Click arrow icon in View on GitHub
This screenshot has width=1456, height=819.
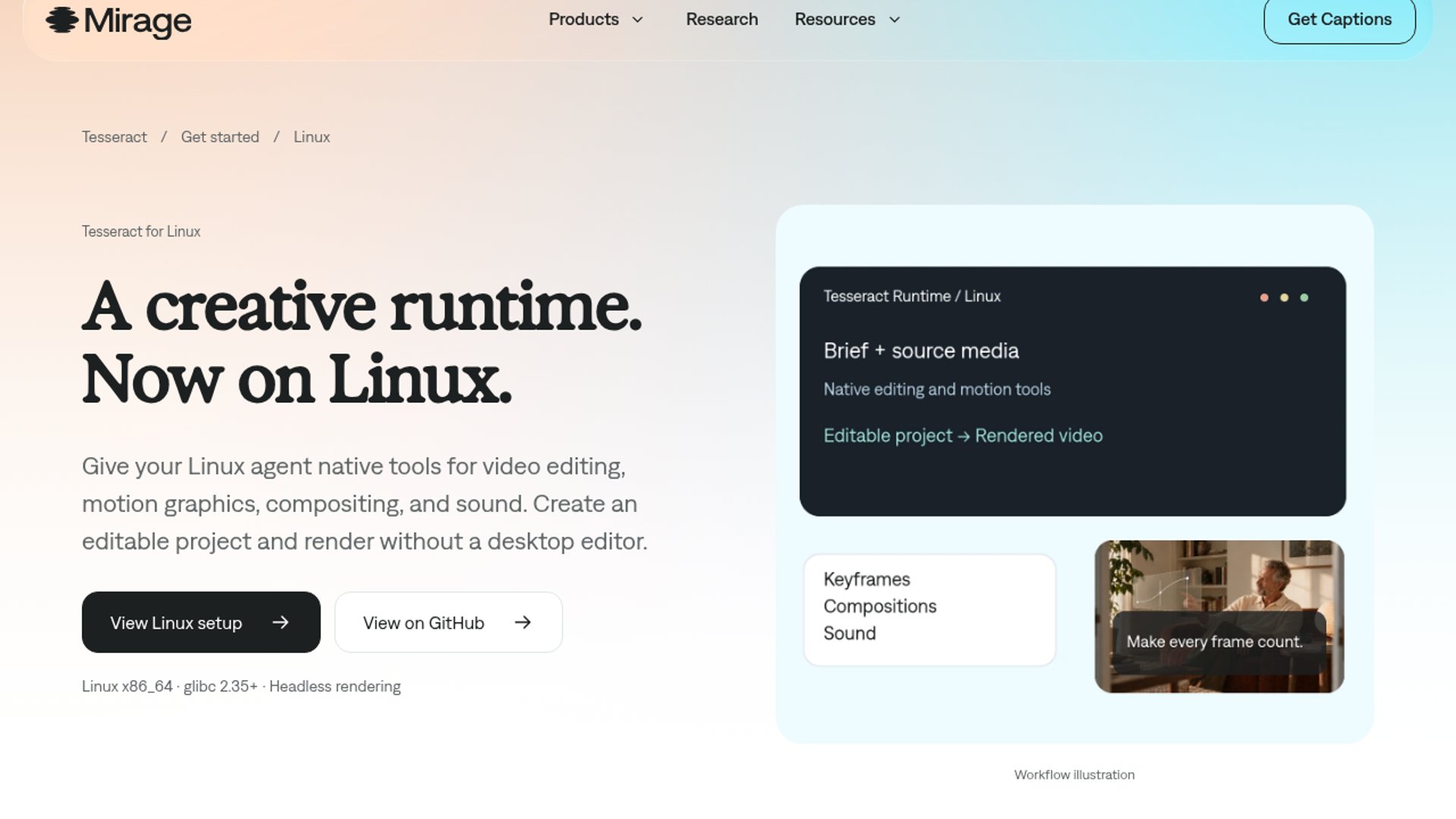[x=522, y=623]
